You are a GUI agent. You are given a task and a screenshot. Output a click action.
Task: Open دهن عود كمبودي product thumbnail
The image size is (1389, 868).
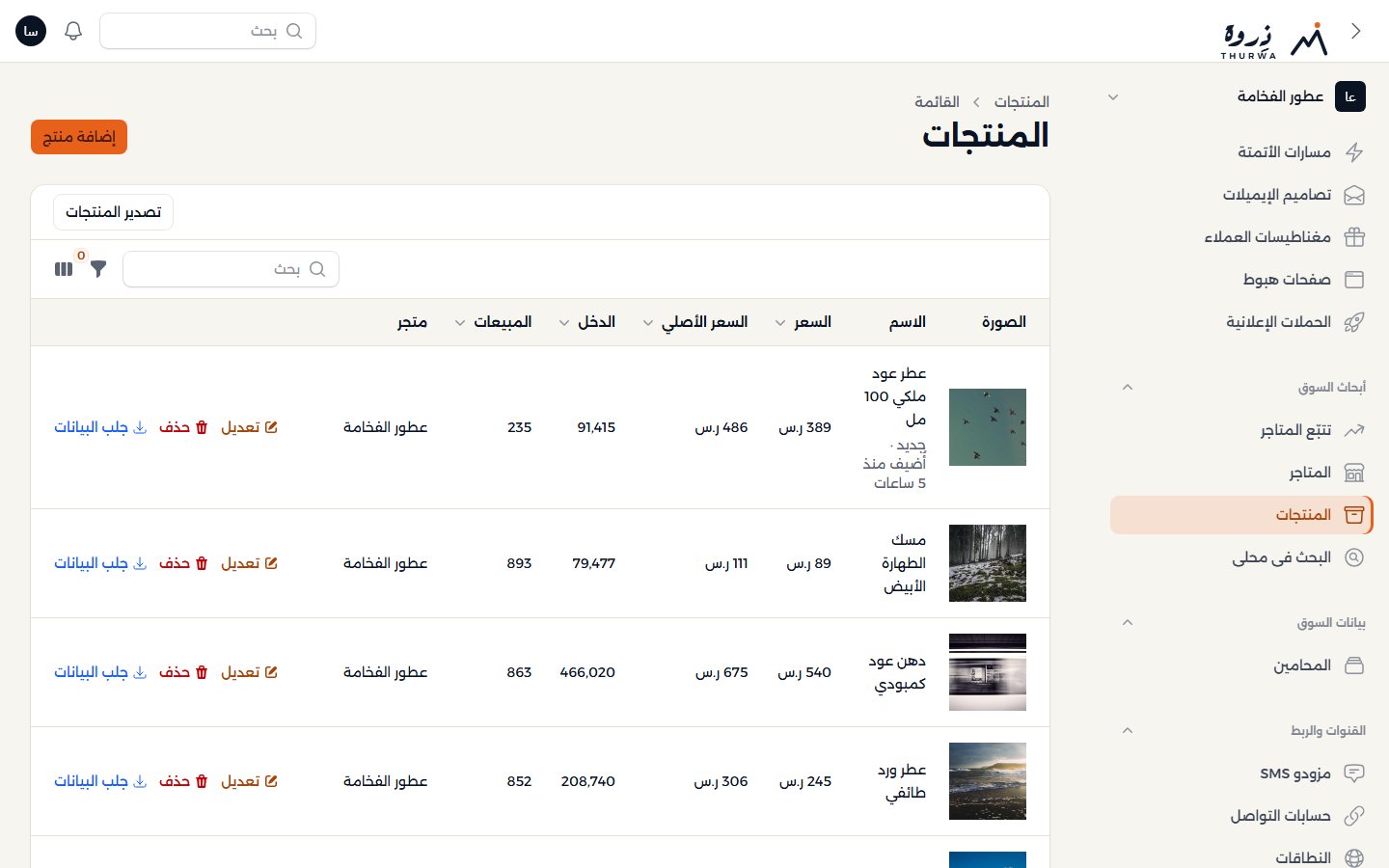[x=988, y=672]
